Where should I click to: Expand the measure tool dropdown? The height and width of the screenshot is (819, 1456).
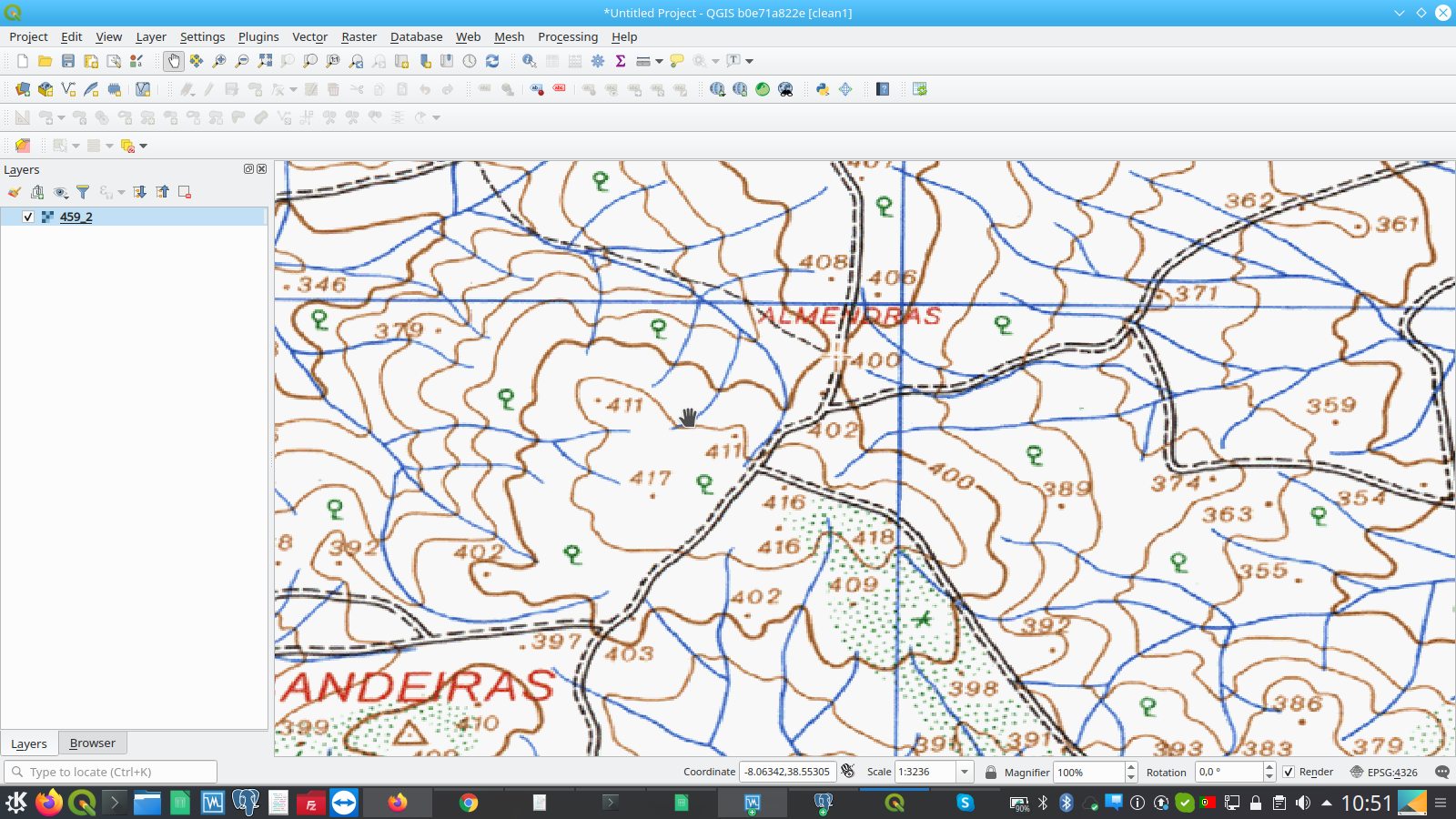pos(657,61)
